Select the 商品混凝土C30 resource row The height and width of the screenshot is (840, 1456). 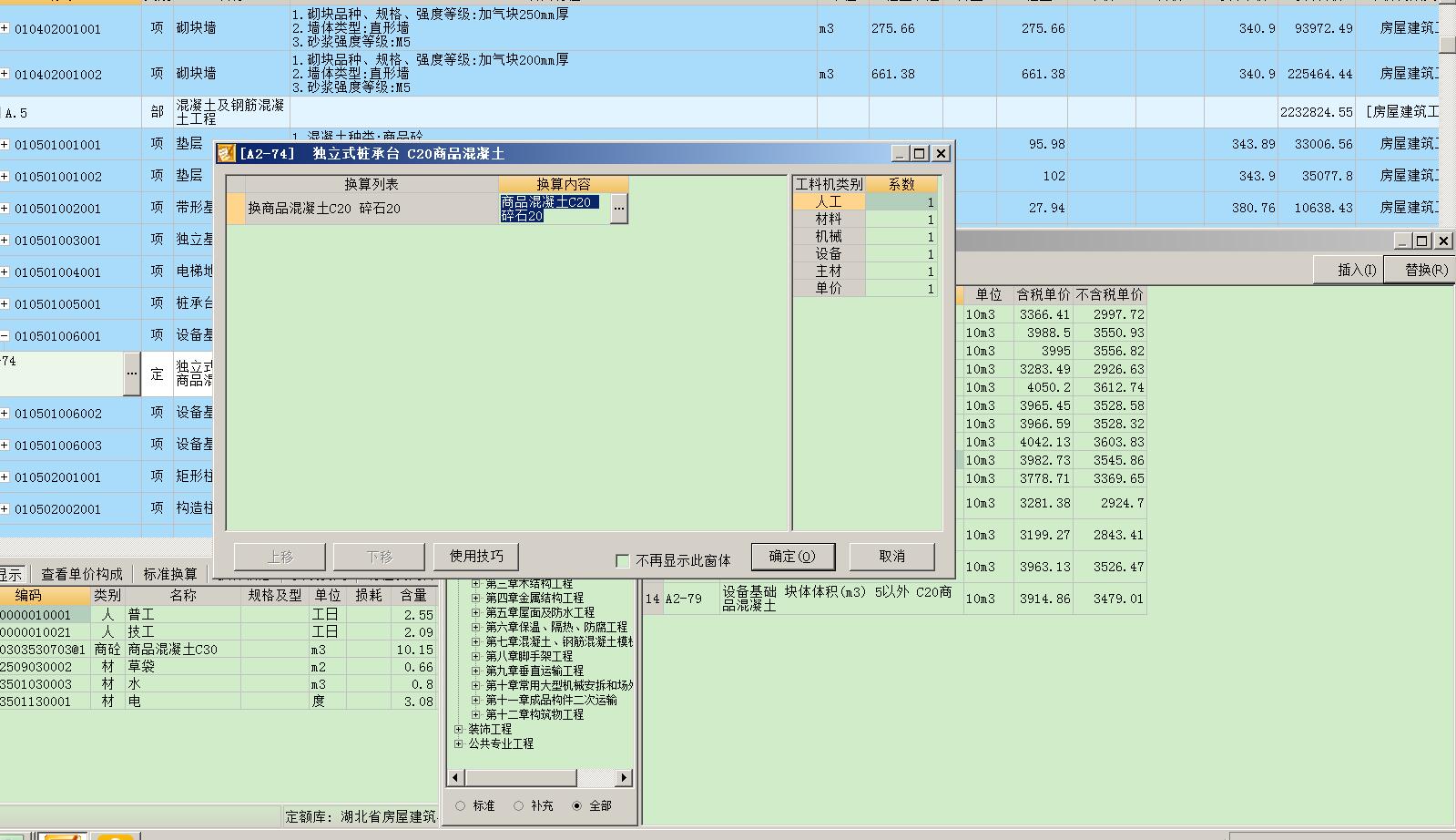(219, 650)
